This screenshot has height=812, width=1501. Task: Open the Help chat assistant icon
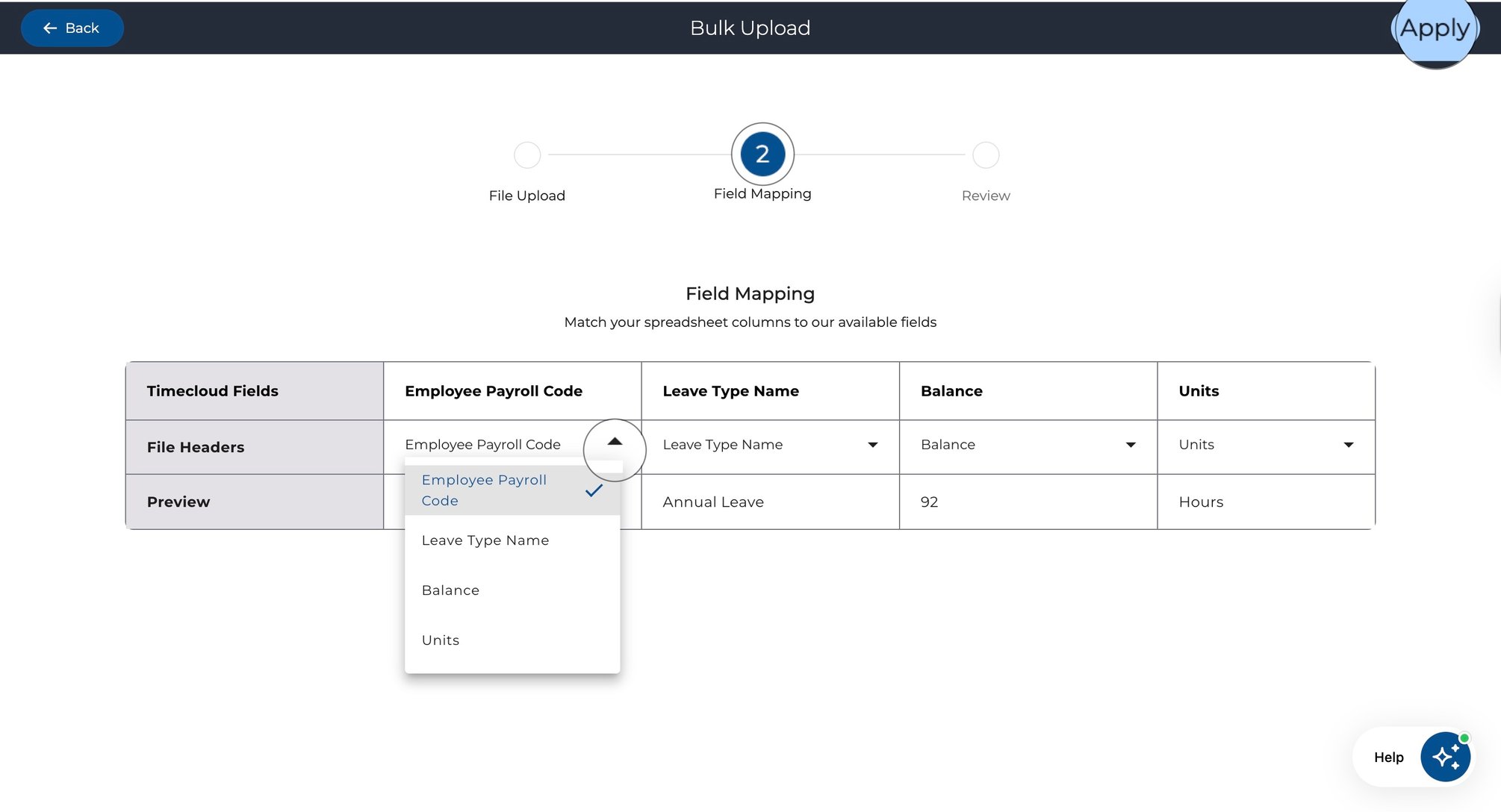1445,757
